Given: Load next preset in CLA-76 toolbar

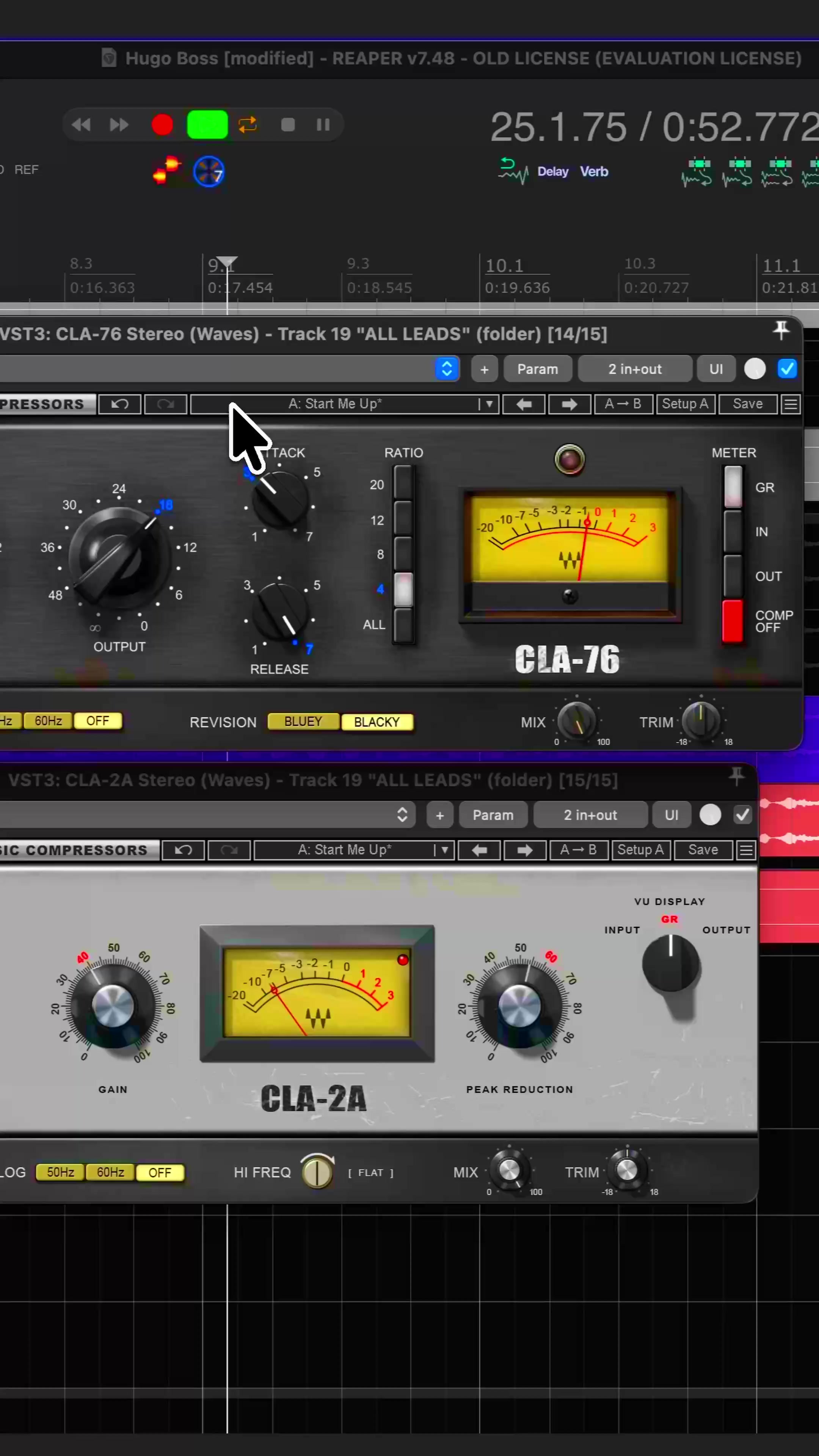Looking at the screenshot, I should click(x=569, y=404).
